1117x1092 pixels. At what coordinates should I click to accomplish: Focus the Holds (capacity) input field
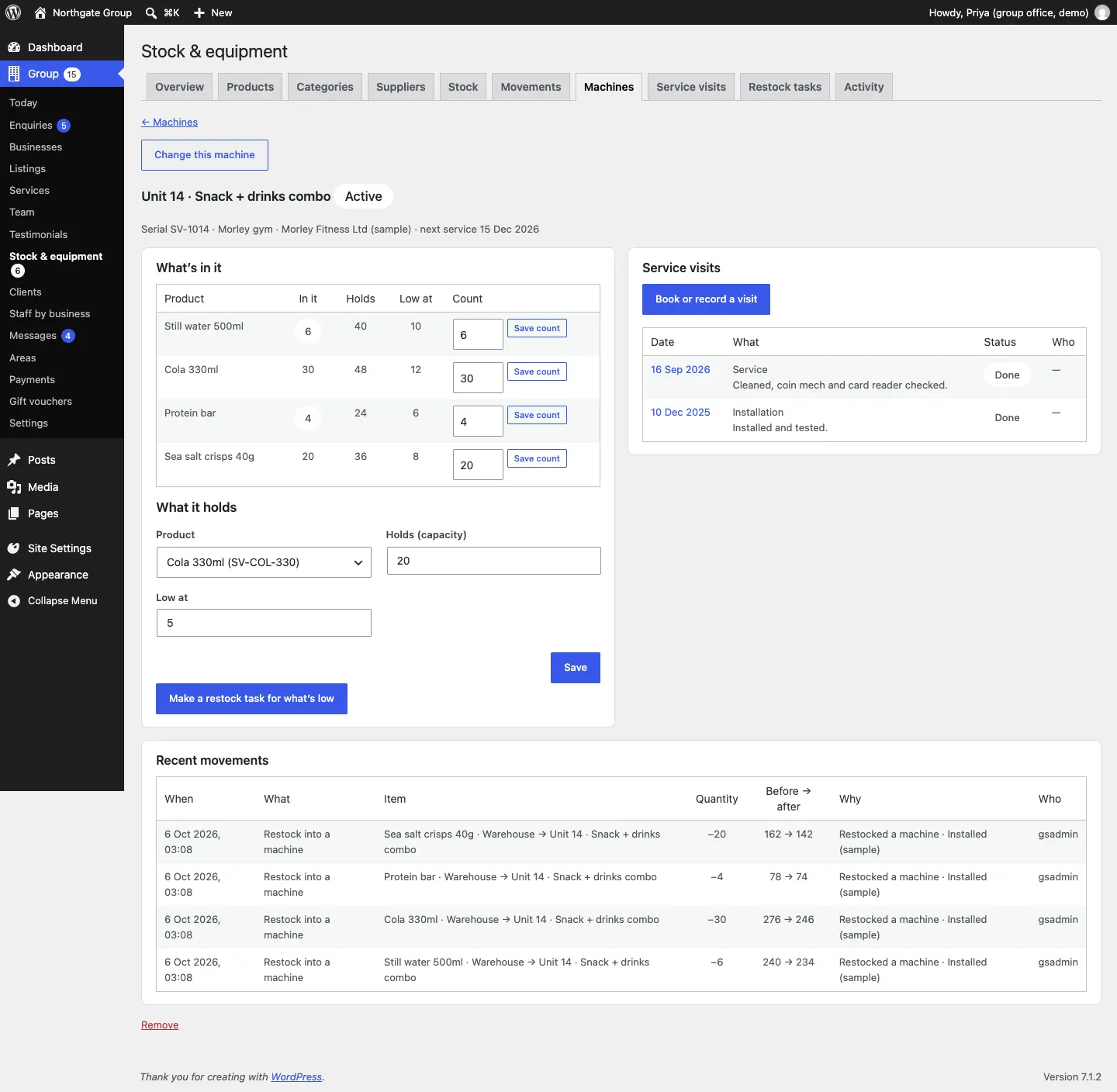coord(493,561)
